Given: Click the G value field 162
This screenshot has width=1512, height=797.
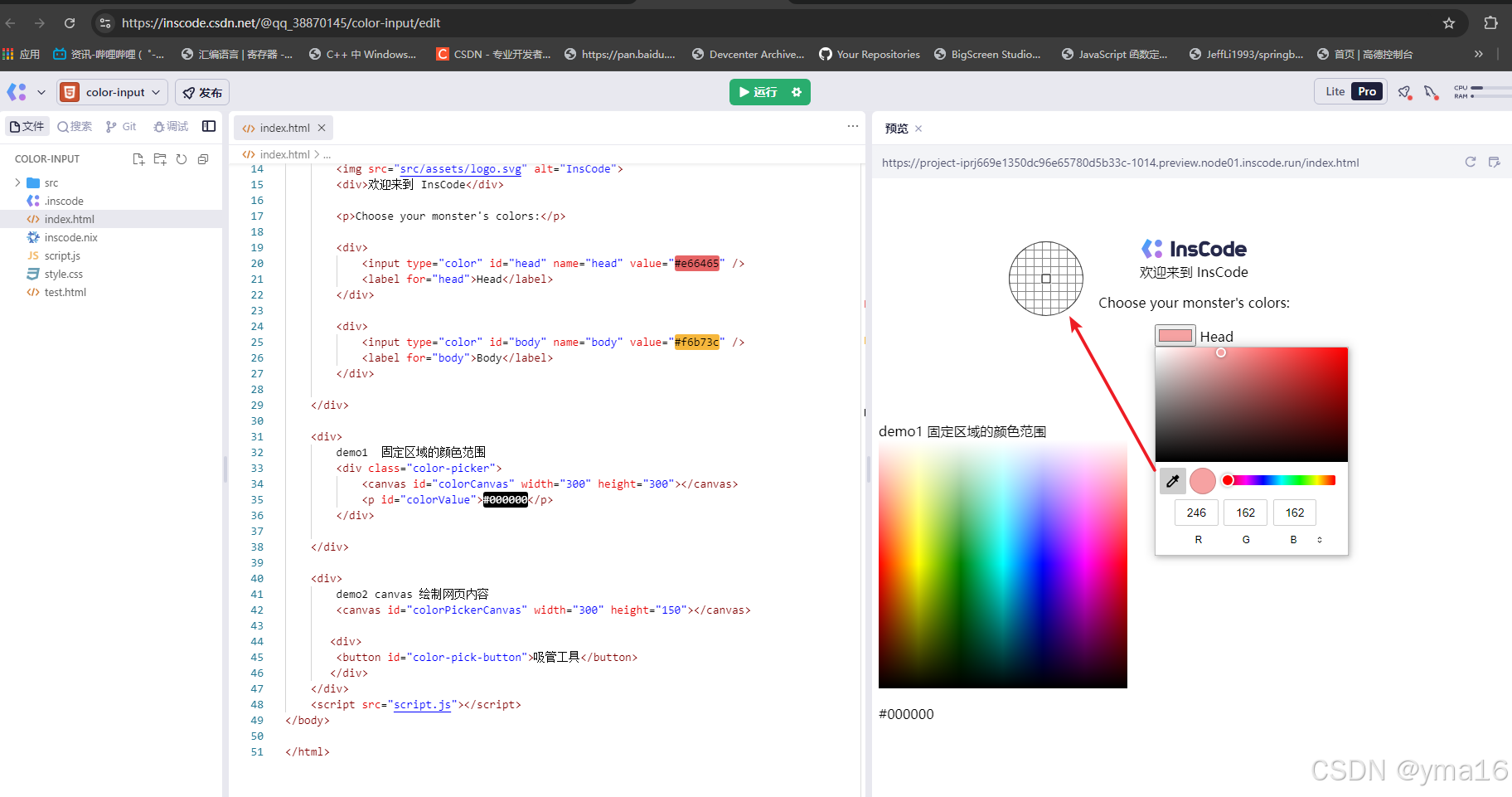Looking at the screenshot, I should point(1245,513).
